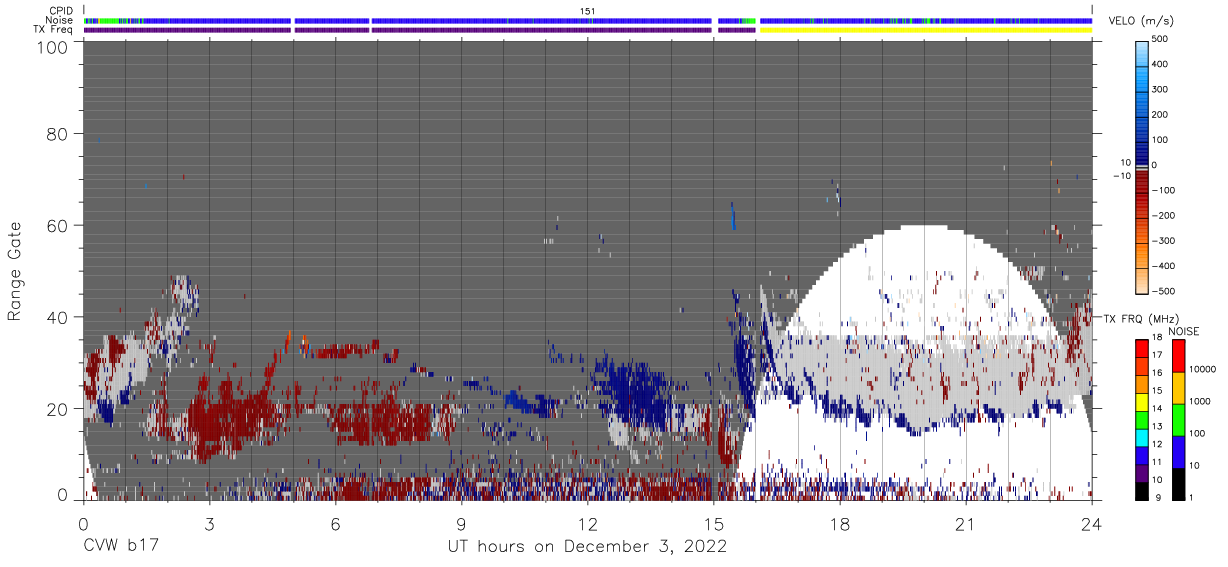Click the -10 label beside the velocity bar
Screen dimensions: 1228x567
tap(1120, 176)
